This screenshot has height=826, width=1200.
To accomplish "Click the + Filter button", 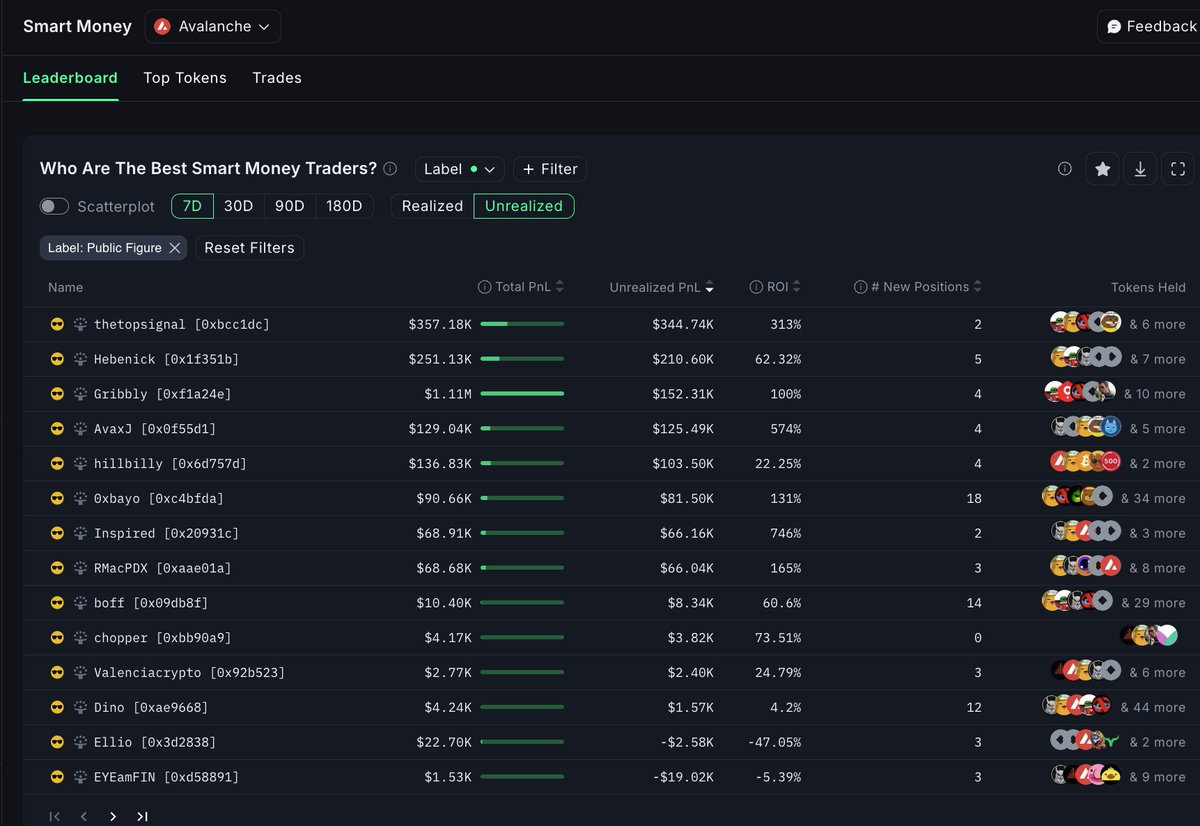I will 550,169.
